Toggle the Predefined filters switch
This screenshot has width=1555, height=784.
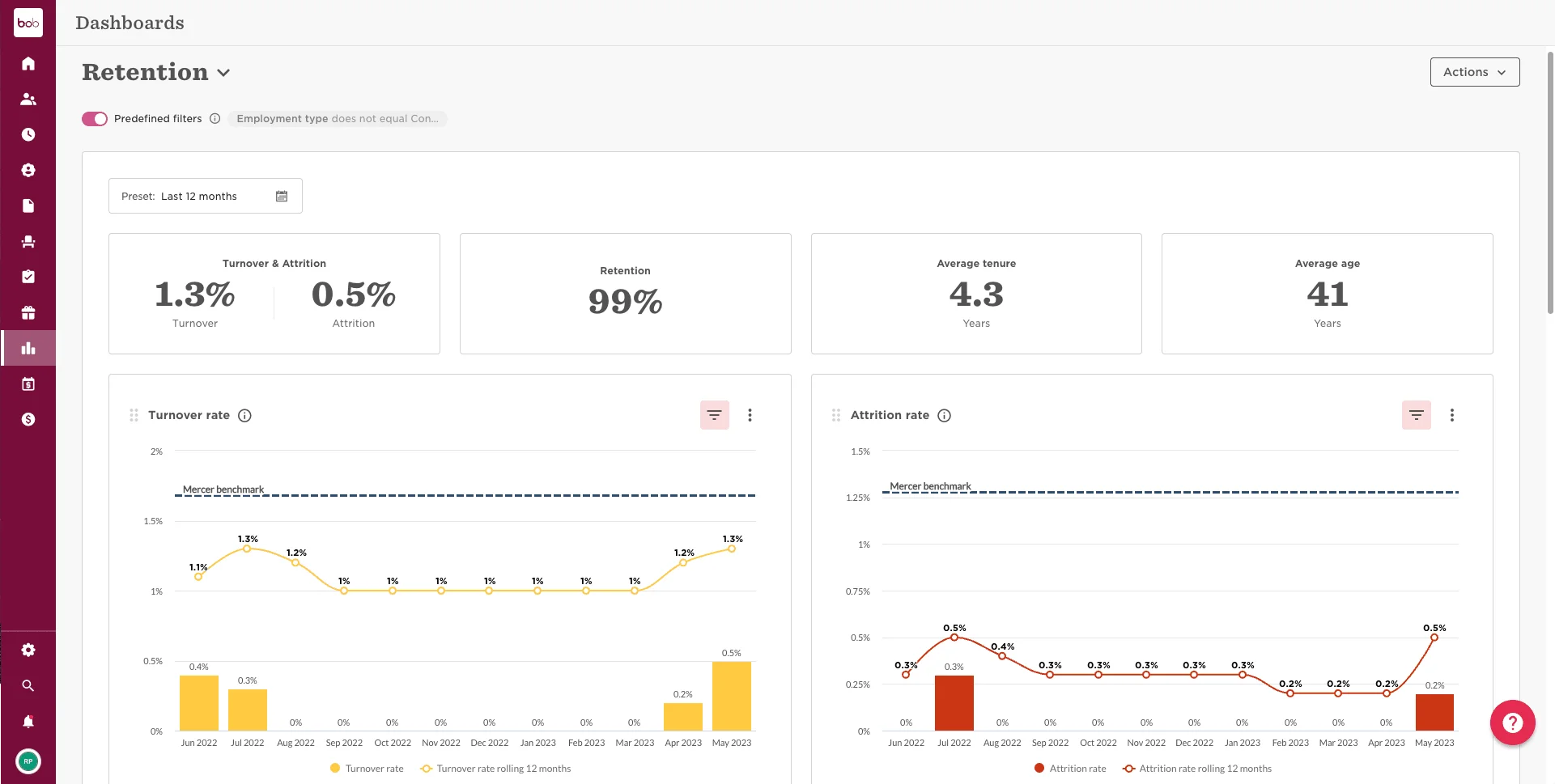[x=94, y=118]
